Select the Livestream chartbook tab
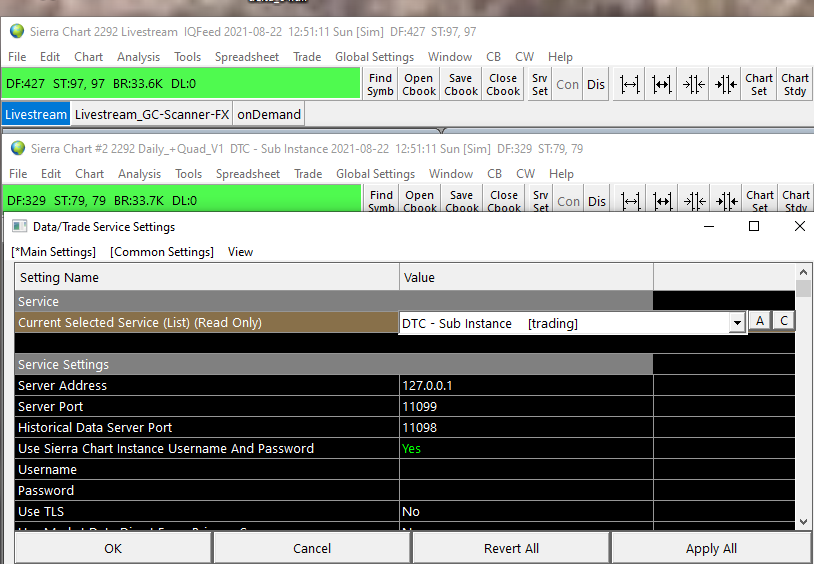The image size is (814, 564). point(36,114)
